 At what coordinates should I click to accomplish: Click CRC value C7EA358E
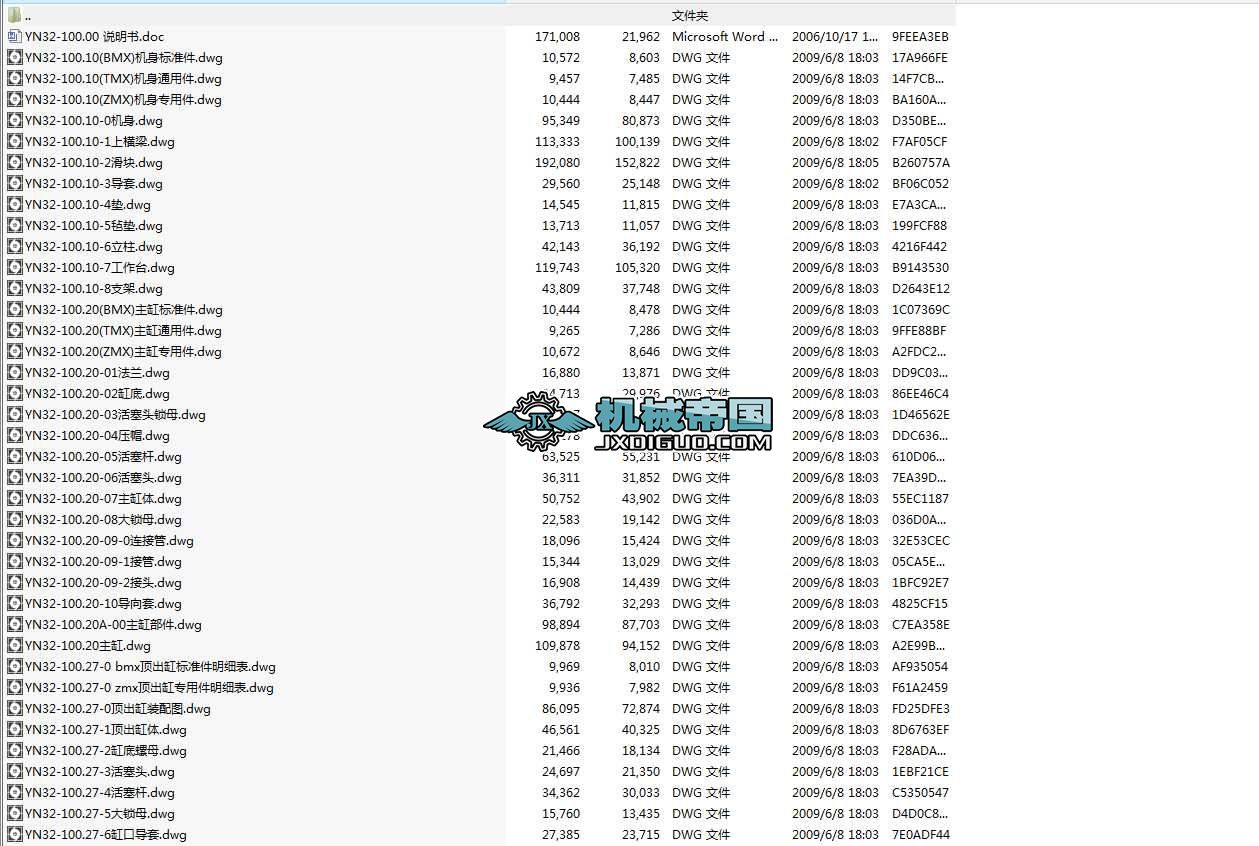pos(921,624)
